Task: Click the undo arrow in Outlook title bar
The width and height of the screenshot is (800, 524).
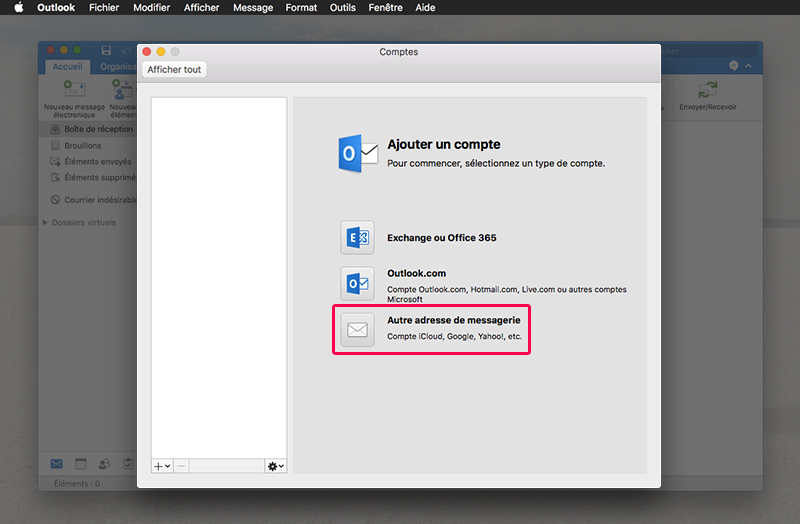Action: tap(127, 51)
